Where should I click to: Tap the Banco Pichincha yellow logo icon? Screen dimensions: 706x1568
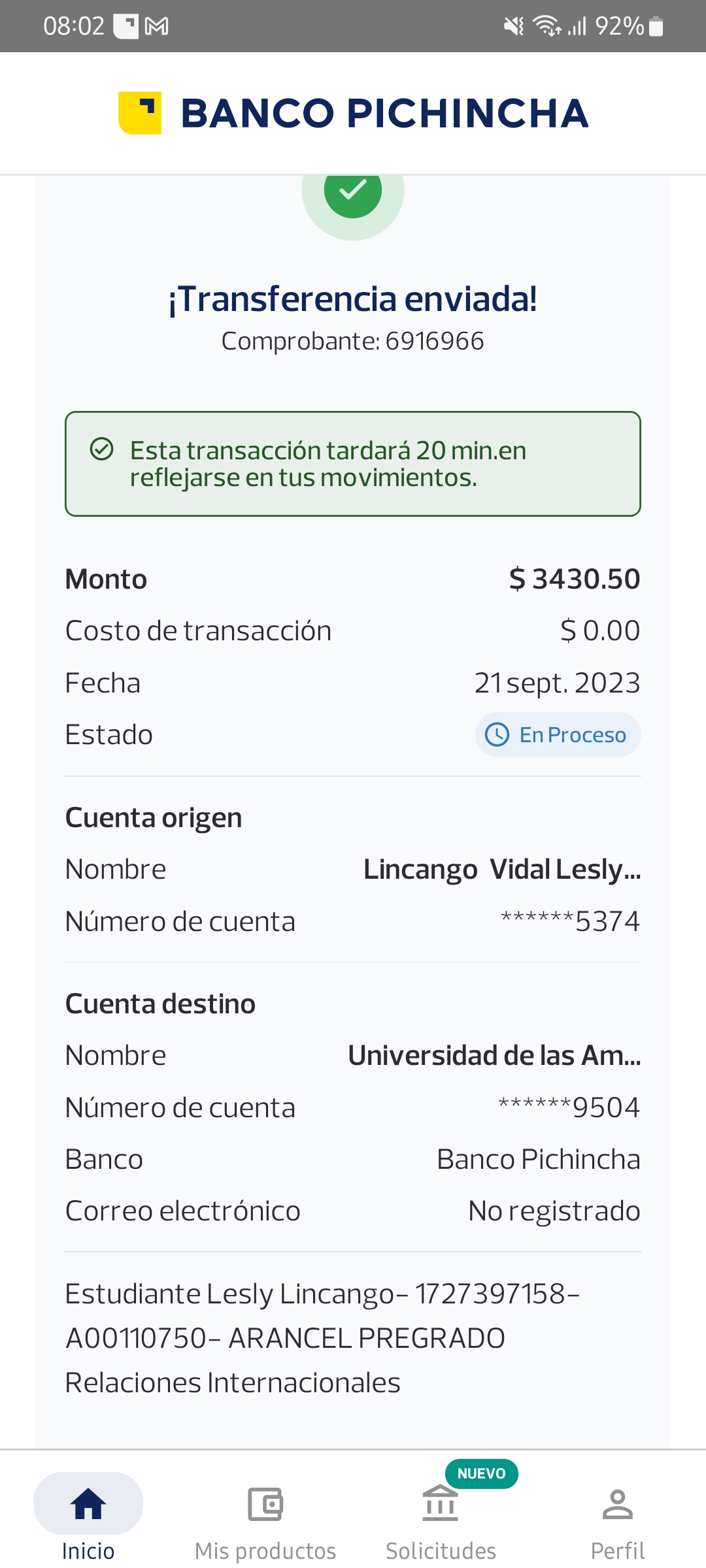140,113
